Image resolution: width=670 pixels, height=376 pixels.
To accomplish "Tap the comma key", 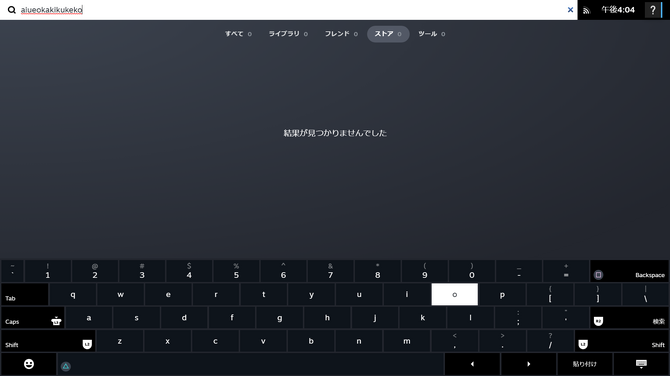I will tap(455, 341).
